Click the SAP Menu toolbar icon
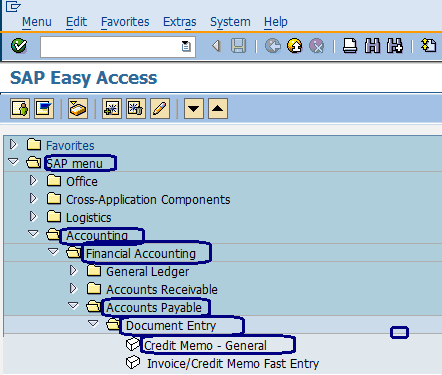 coord(44,108)
